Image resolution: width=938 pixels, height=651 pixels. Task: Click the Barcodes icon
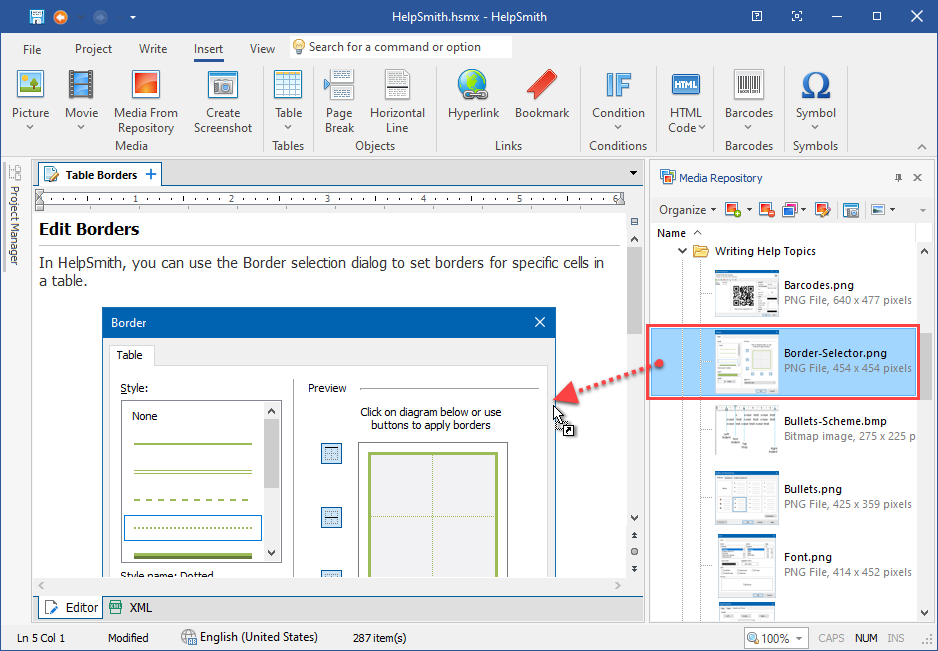(749, 84)
